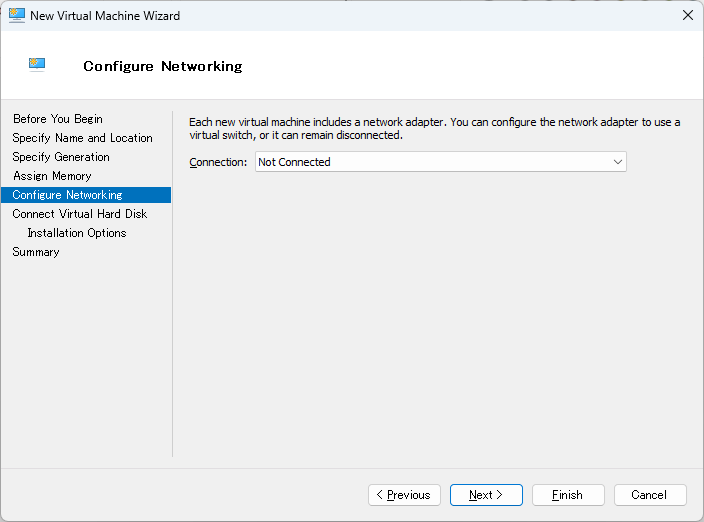Click the monitor icon beside the Configure Networking heading

(x=37, y=65)
